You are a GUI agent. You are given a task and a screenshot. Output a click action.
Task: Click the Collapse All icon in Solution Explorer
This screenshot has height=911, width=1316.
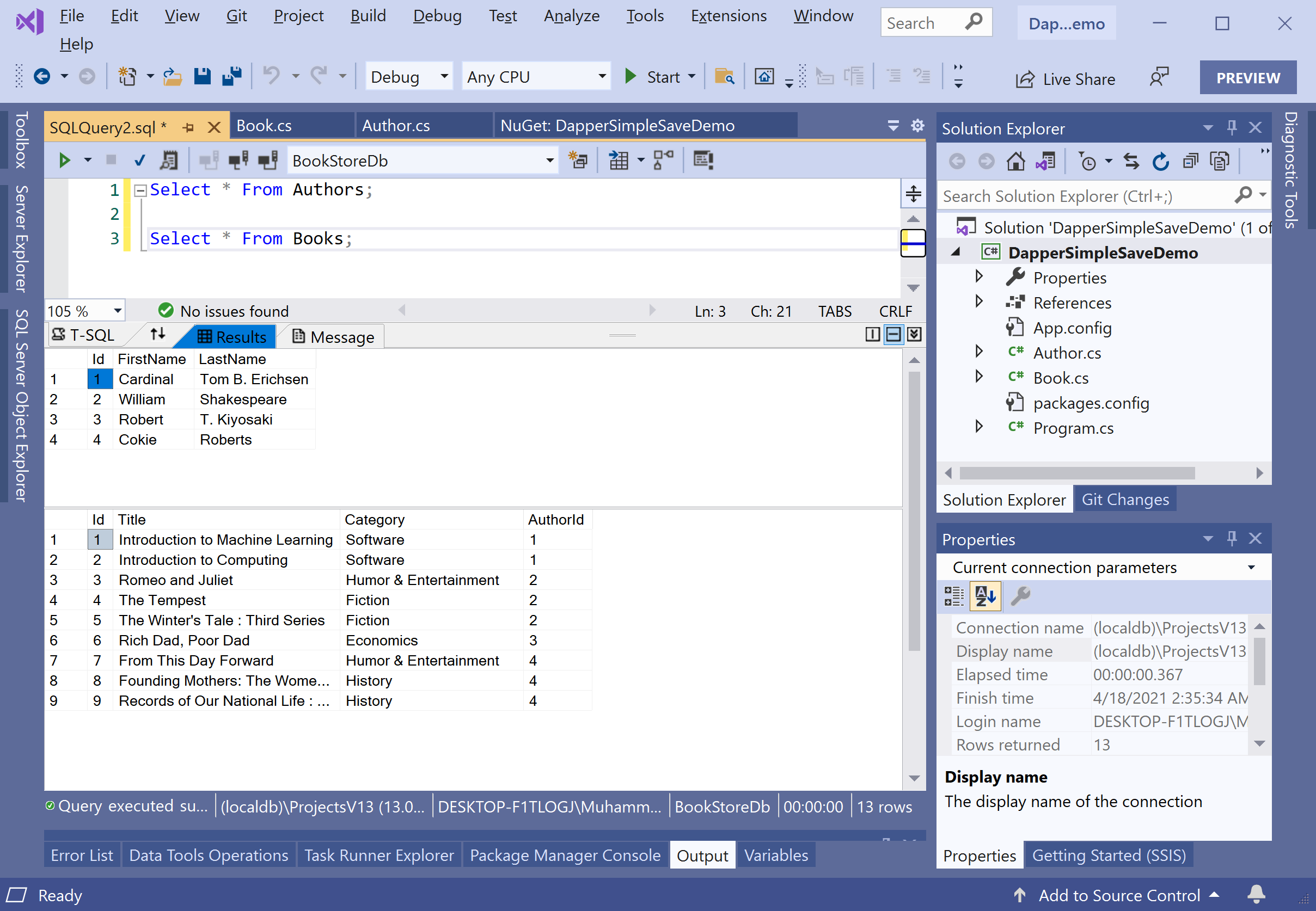(x=1190, y=162)
